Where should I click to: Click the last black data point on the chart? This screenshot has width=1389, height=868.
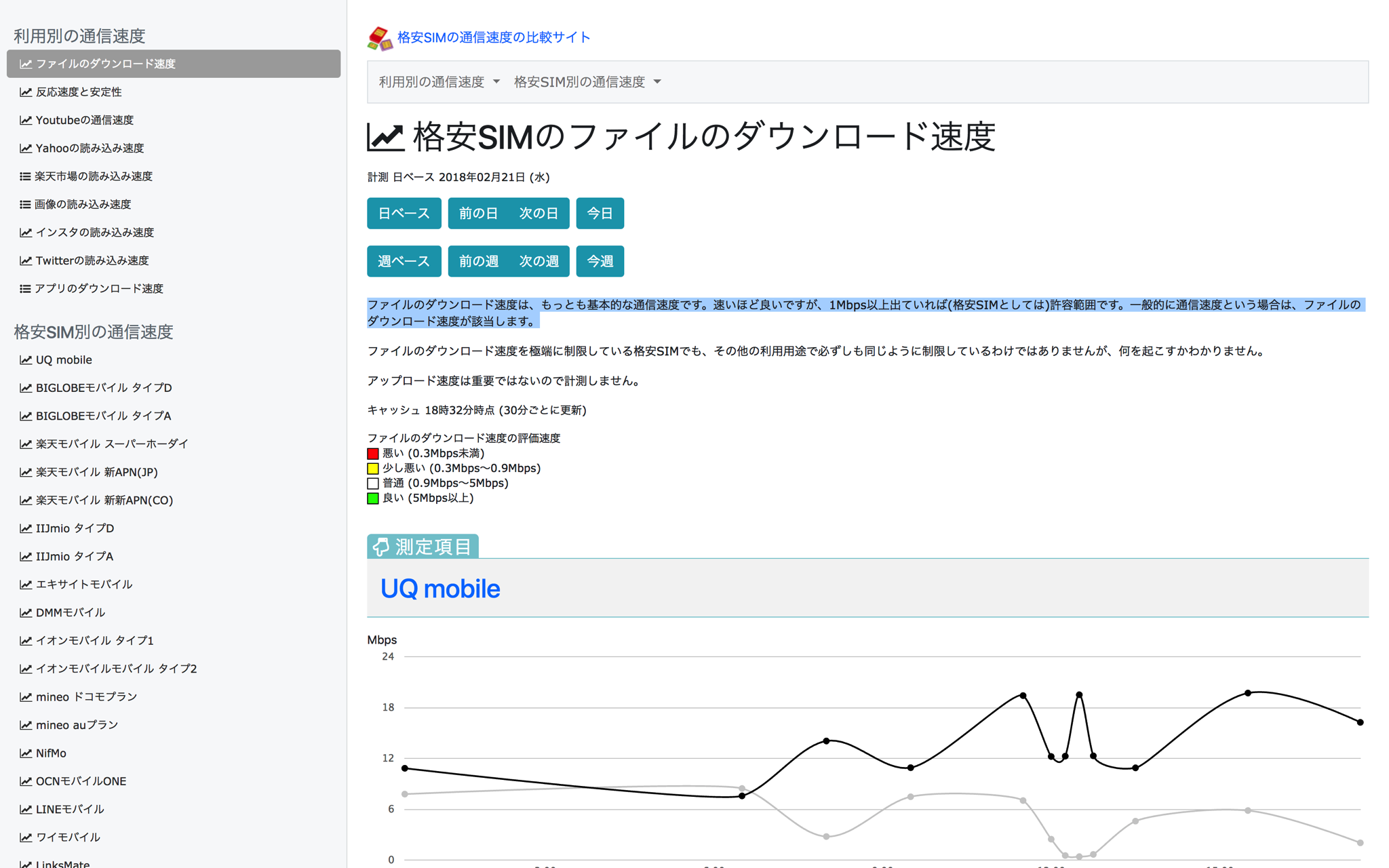(x=1360, y=722)
